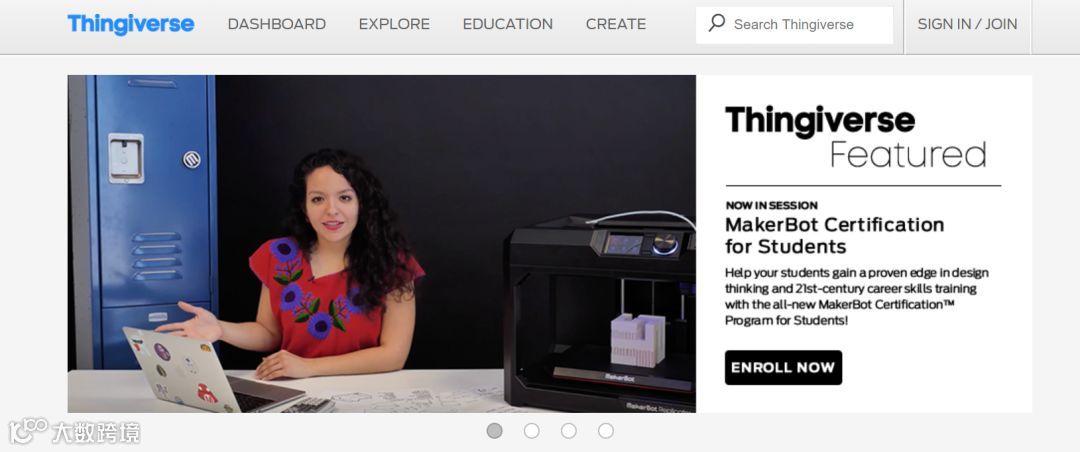Click Sign In / Join
The width and height of the screenshot is (1080, 452).
coord(967,24)
